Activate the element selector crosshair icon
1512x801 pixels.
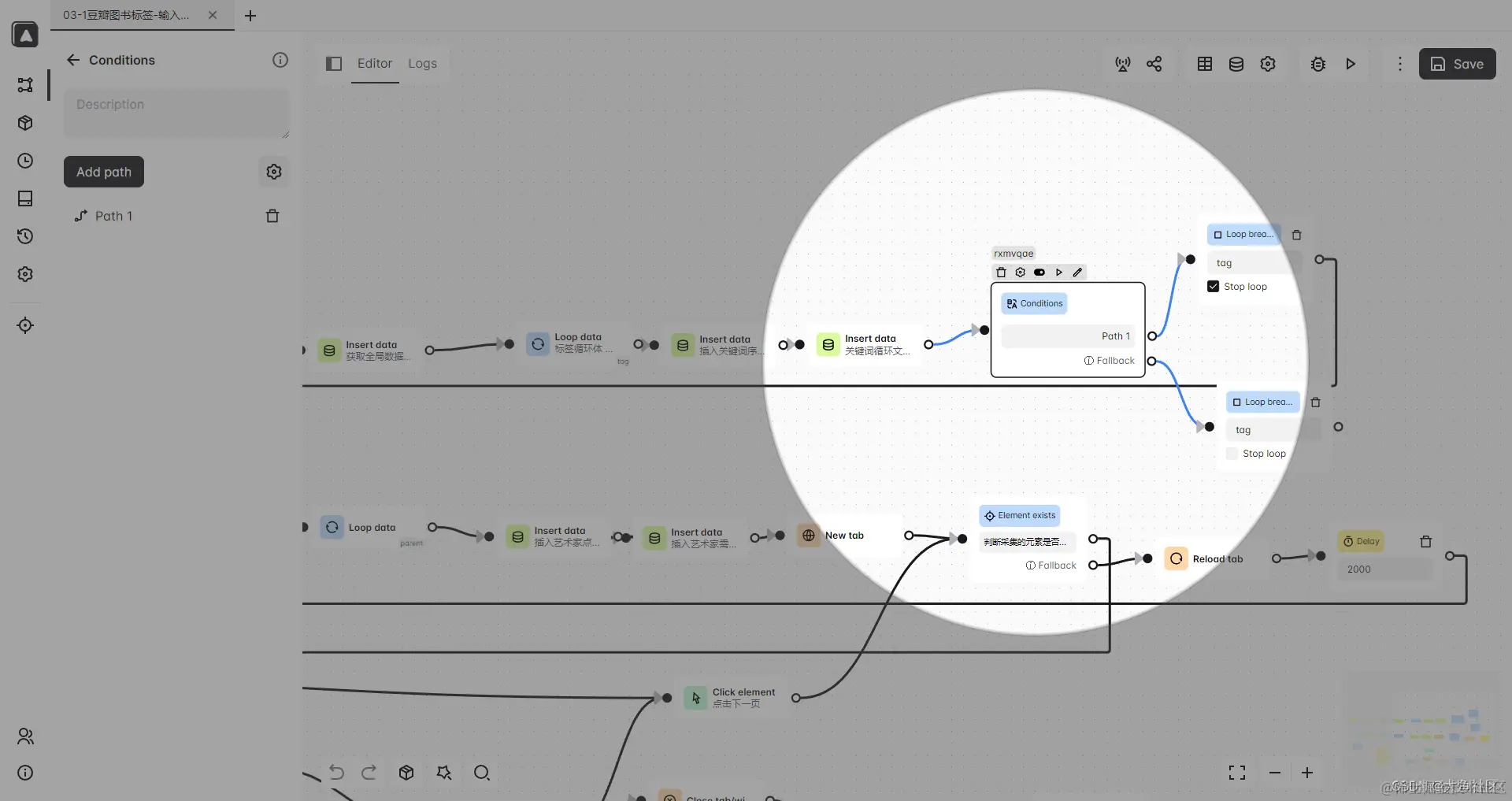coord(25,325)
